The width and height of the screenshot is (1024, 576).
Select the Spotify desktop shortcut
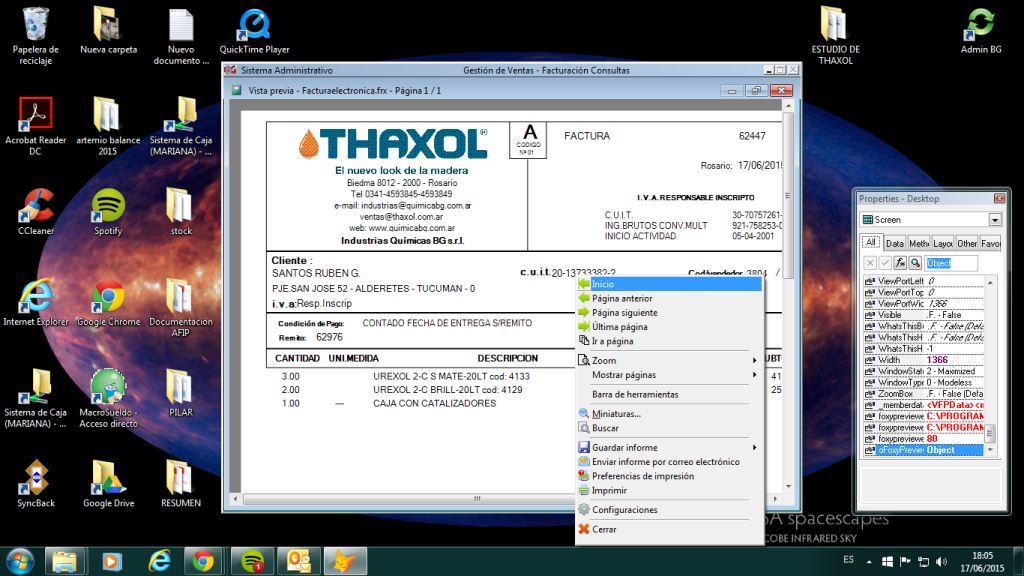tap(108, 212)
